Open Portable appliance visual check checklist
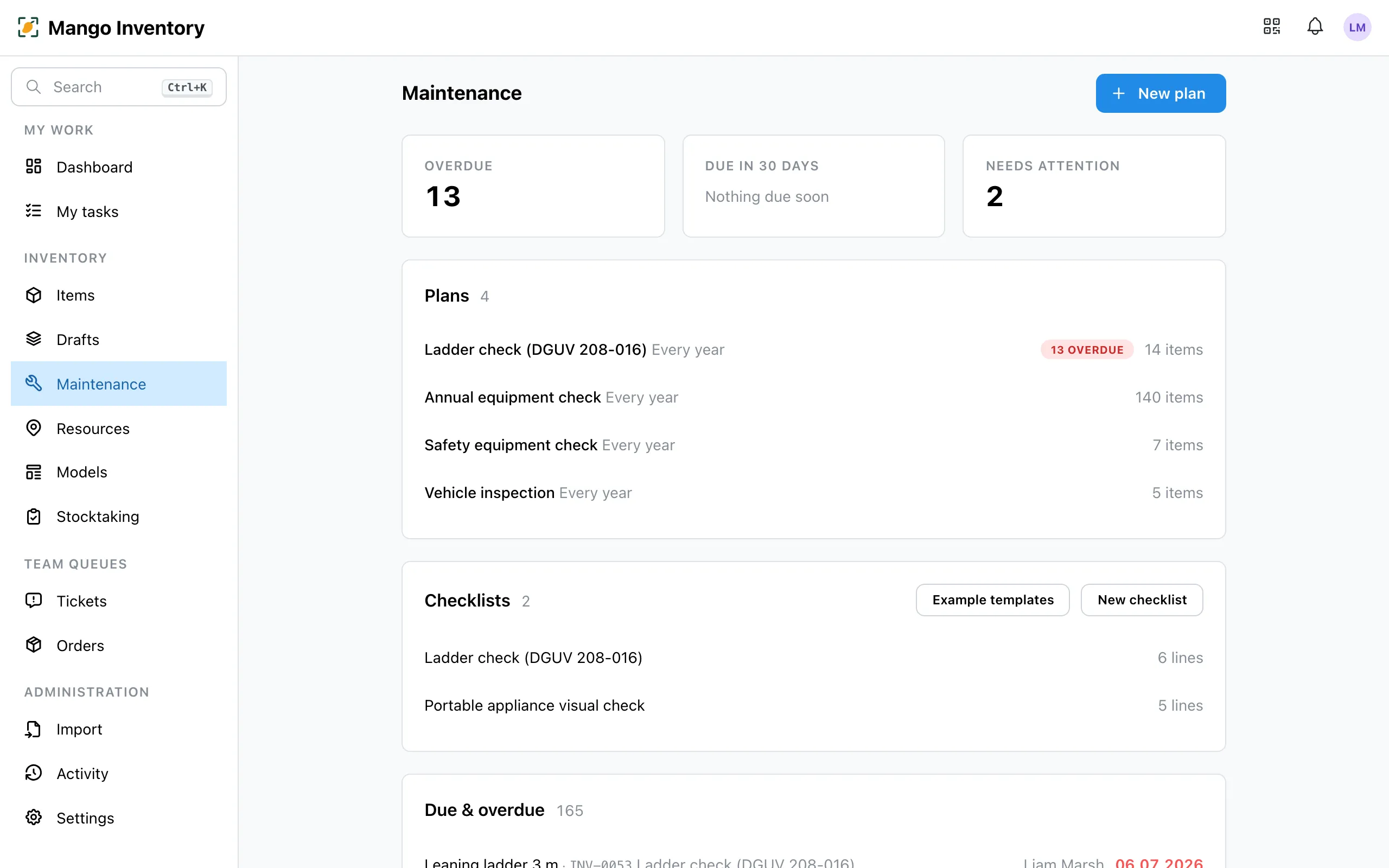Image resolution: width=1389 pixels, height=868 pixels. 813,705
